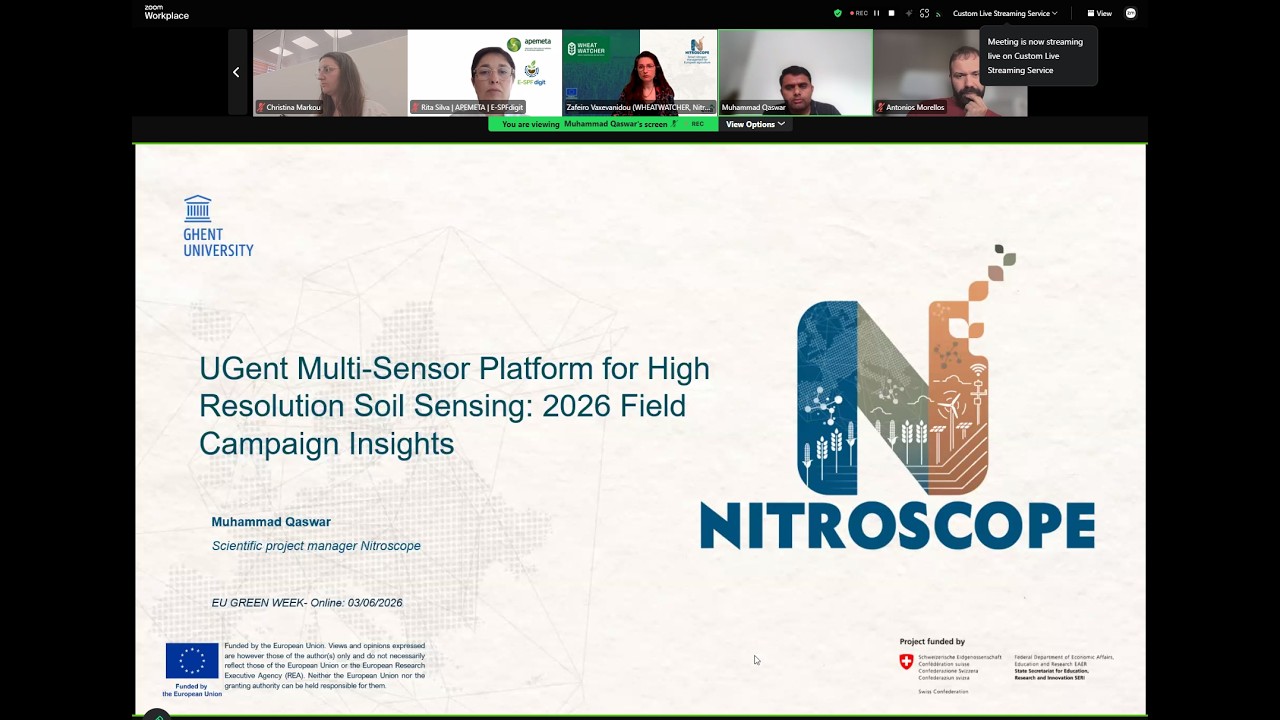
Task: Click the Nitroscope logo on the slide
Action: (x=897, y=398)
